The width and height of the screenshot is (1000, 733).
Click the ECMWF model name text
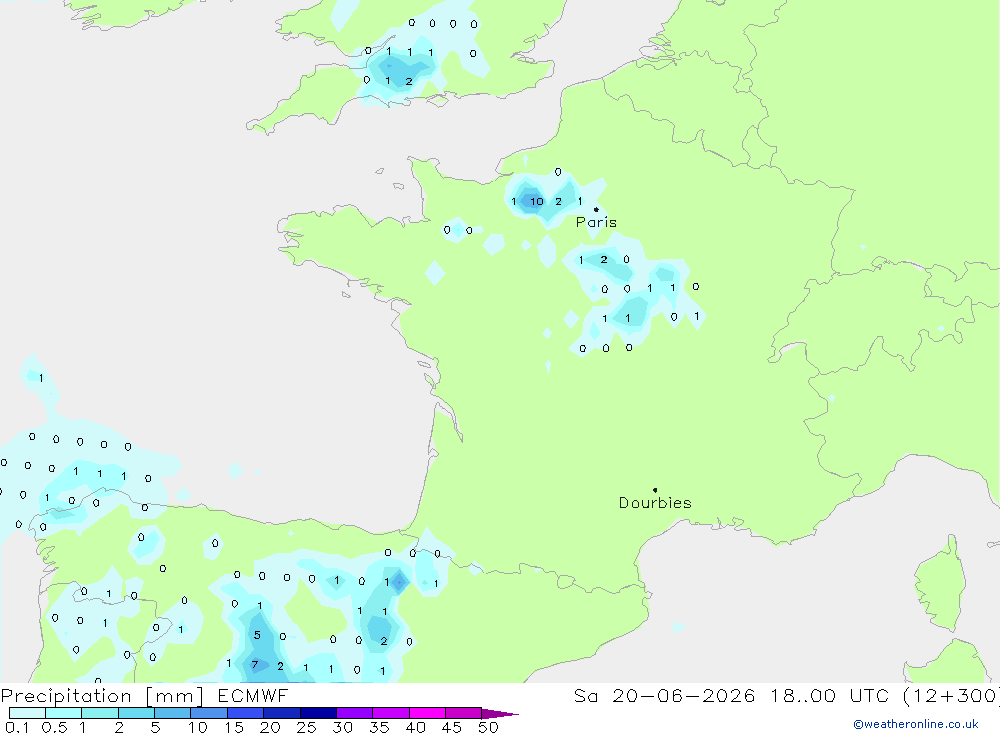click(x=253, y=696)
